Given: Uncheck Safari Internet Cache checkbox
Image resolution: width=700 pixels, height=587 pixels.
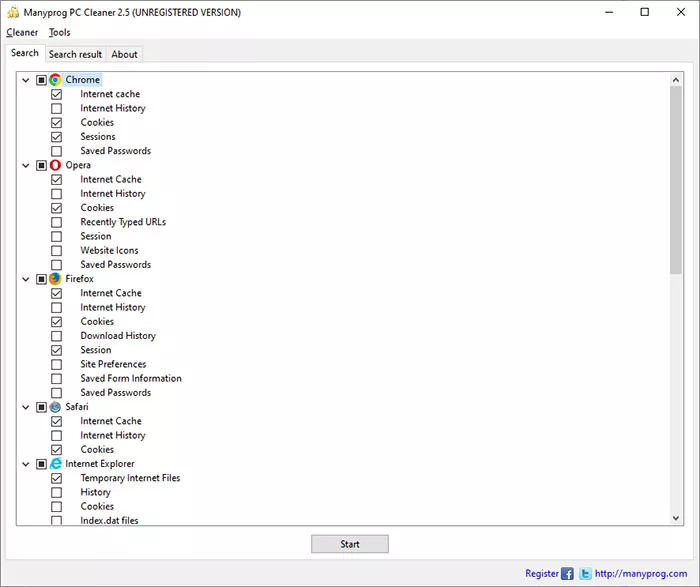Looking at the screenshot, I should pyautogui.click(x=56, y=421).
